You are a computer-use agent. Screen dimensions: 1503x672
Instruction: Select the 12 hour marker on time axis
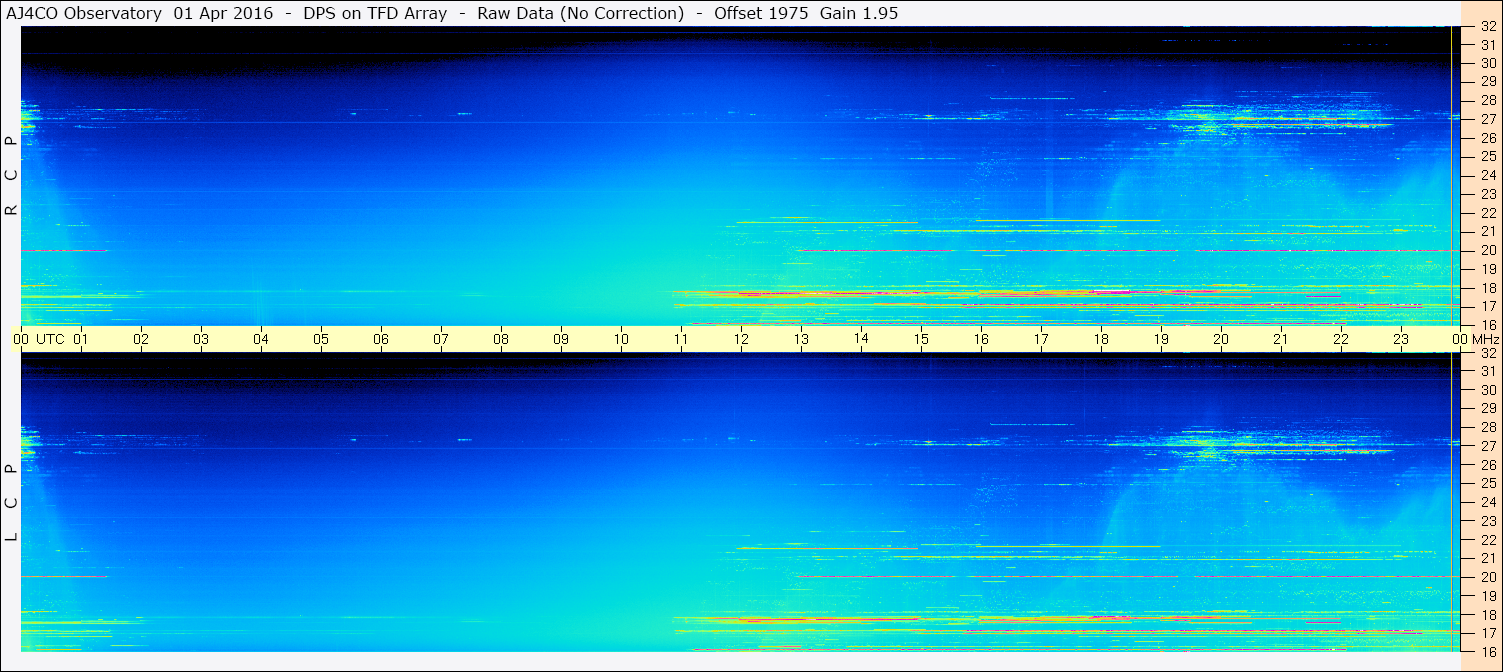(x=741, y=339)
